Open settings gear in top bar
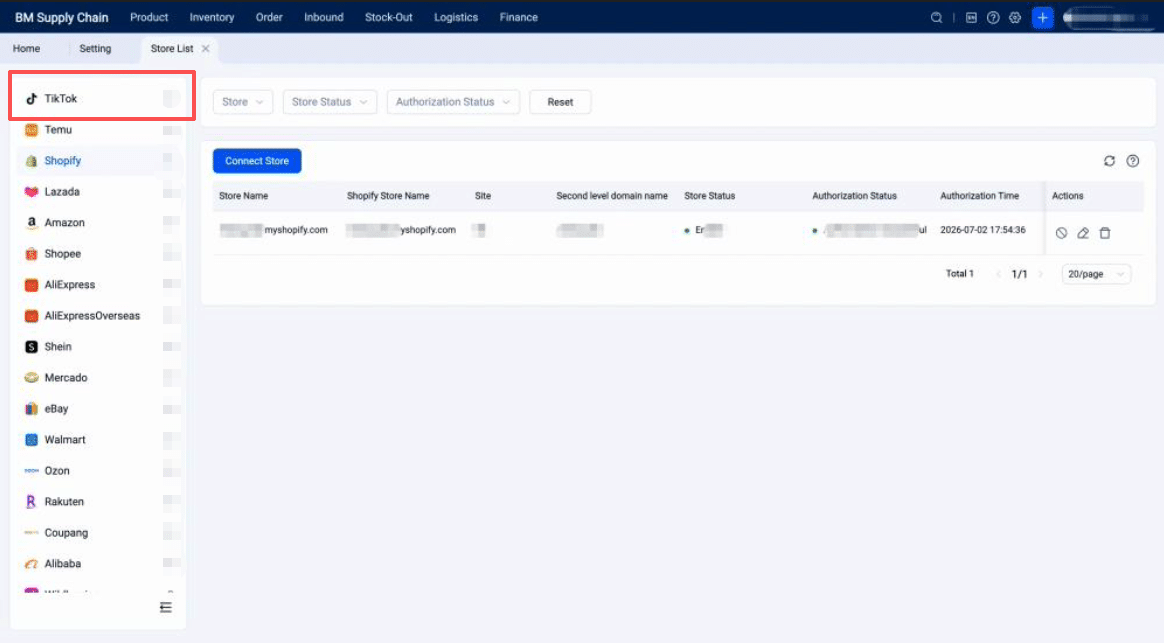Screen dimensions: 1164x643 [1015, 18]
